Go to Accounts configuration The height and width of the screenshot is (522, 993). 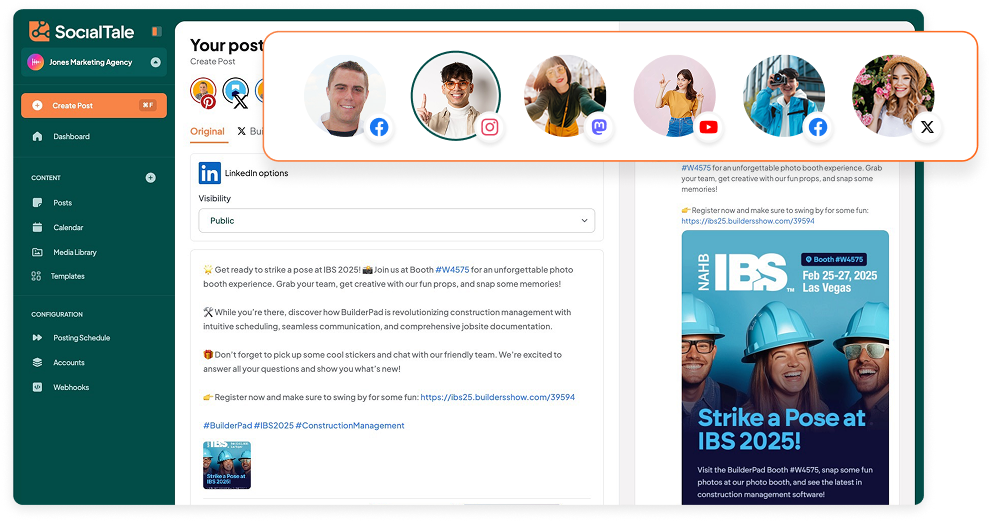point(69,362)
